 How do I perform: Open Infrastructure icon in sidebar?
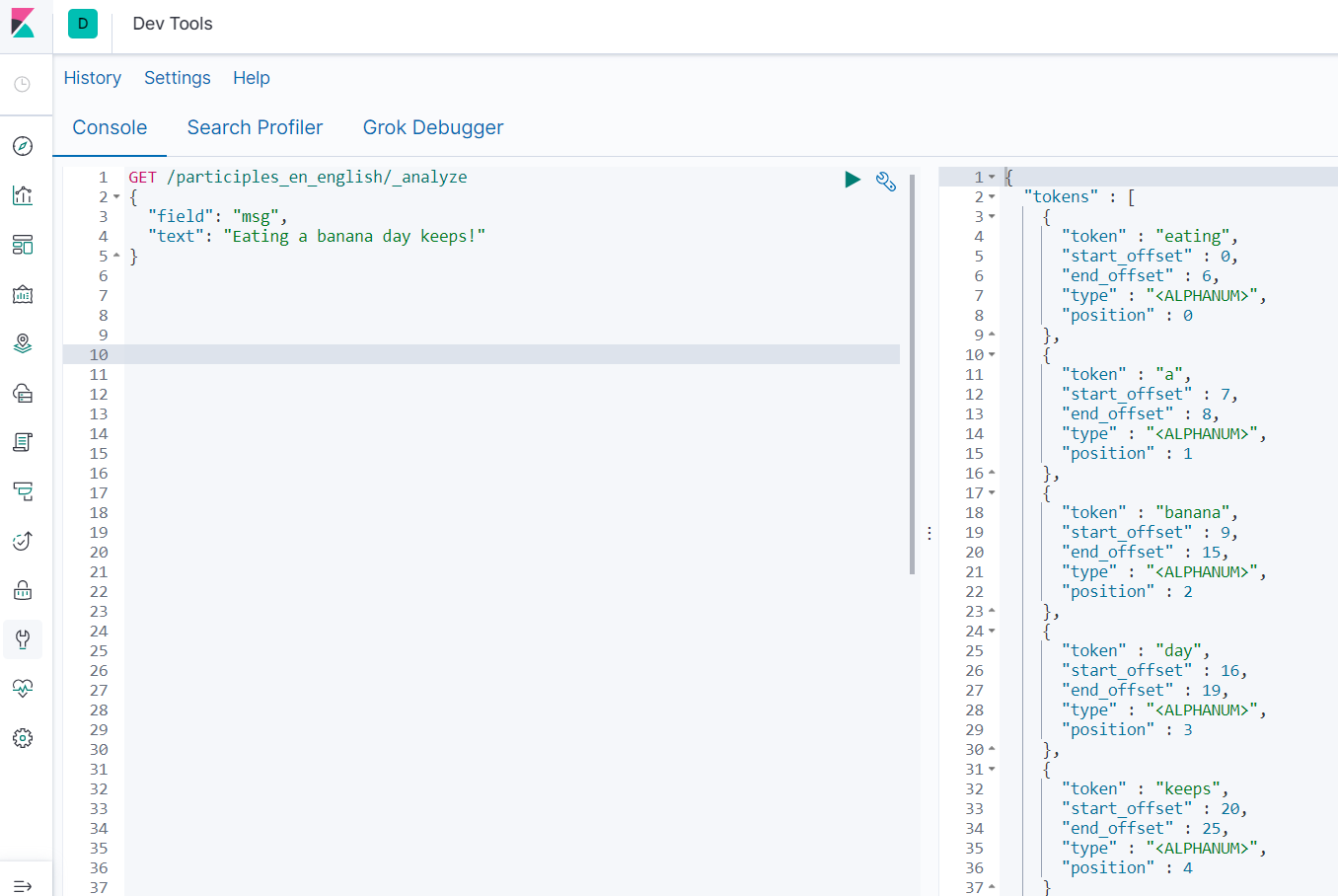click(23, 393)
